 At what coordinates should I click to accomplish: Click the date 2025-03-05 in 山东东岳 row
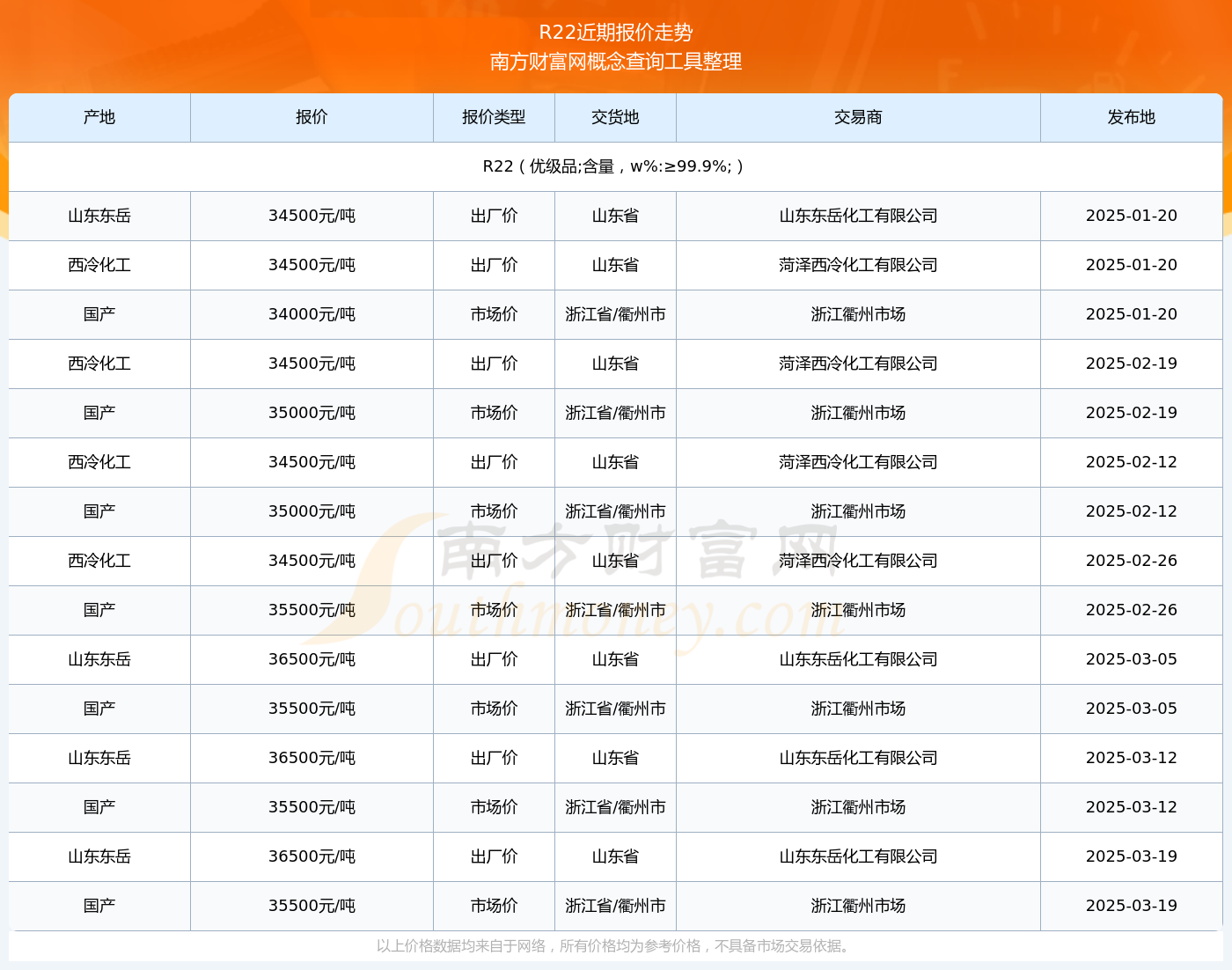[x=1131, y=659]
